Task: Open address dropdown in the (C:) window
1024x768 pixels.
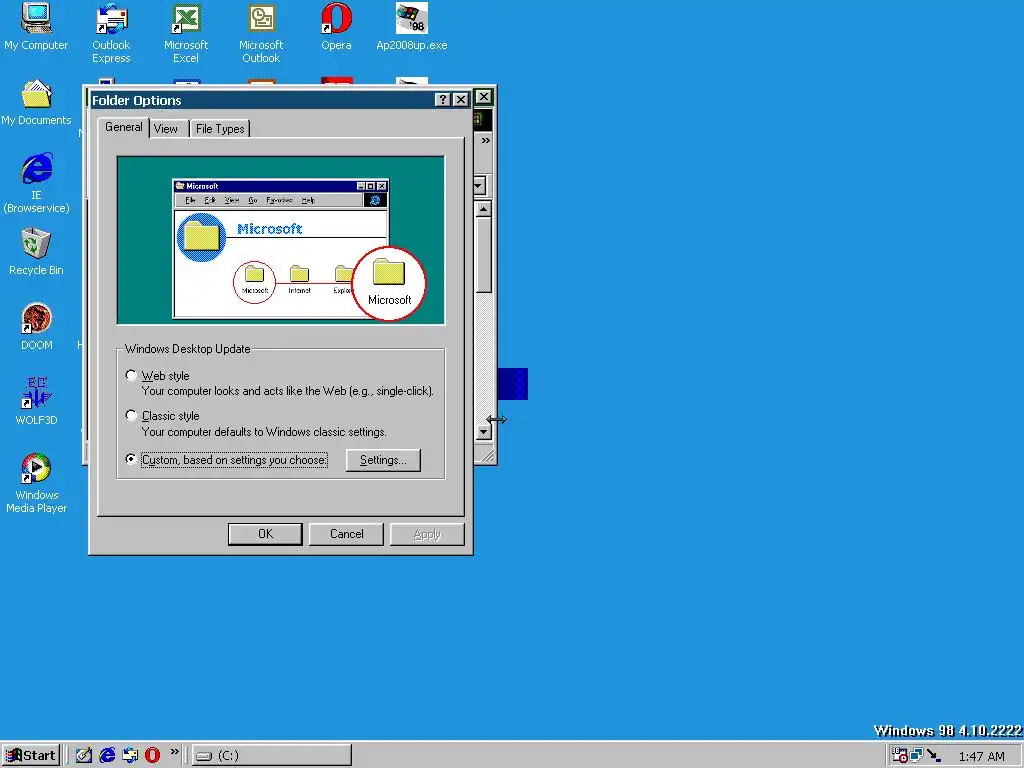Action: tap(479, 185)
